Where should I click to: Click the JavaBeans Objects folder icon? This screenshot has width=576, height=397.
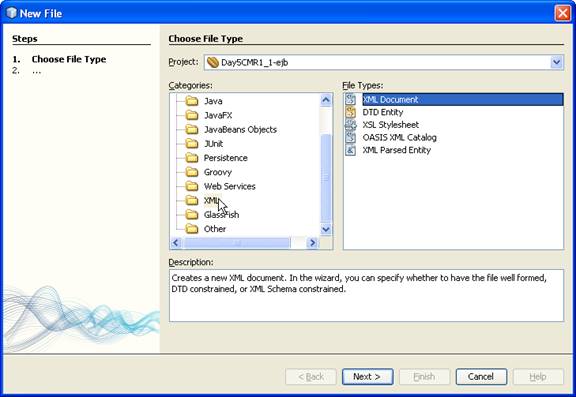tap(192, 130)
